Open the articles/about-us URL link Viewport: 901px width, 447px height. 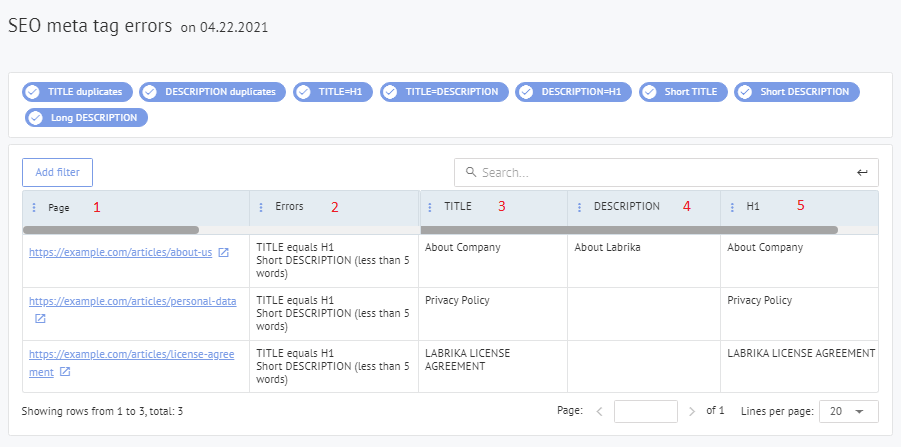pyautogui.click(x=120, y=253)
